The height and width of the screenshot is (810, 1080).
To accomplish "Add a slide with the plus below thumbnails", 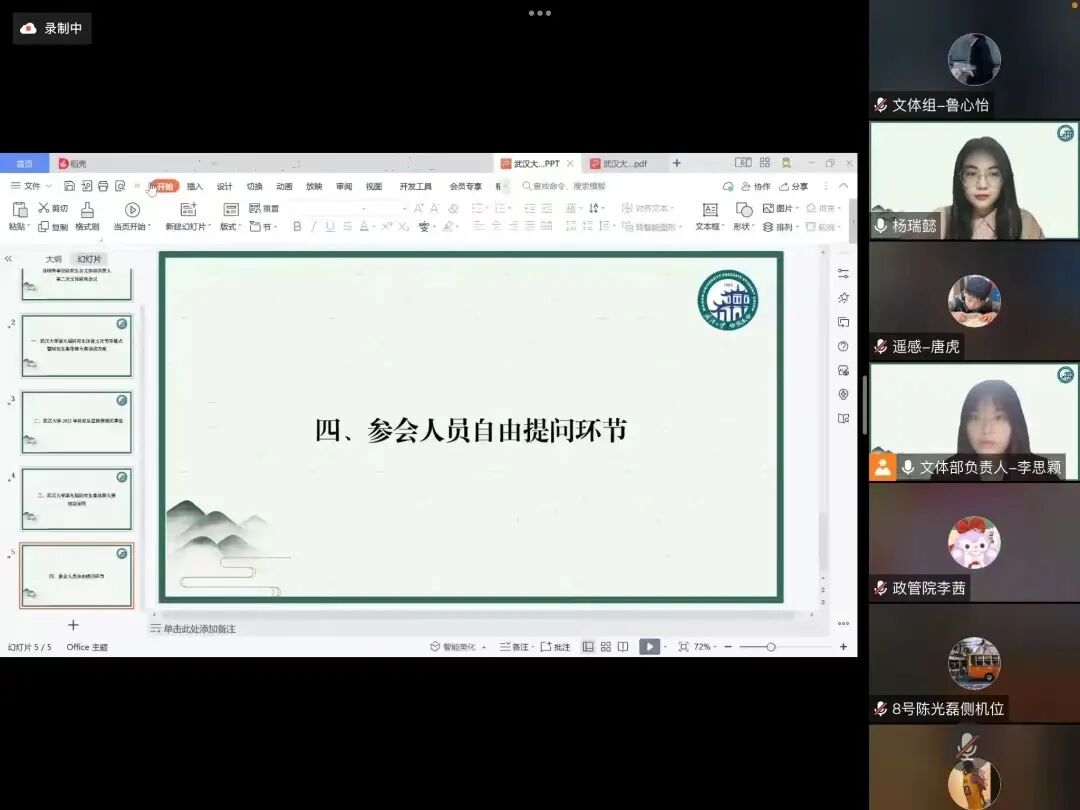I will [73, 625].
